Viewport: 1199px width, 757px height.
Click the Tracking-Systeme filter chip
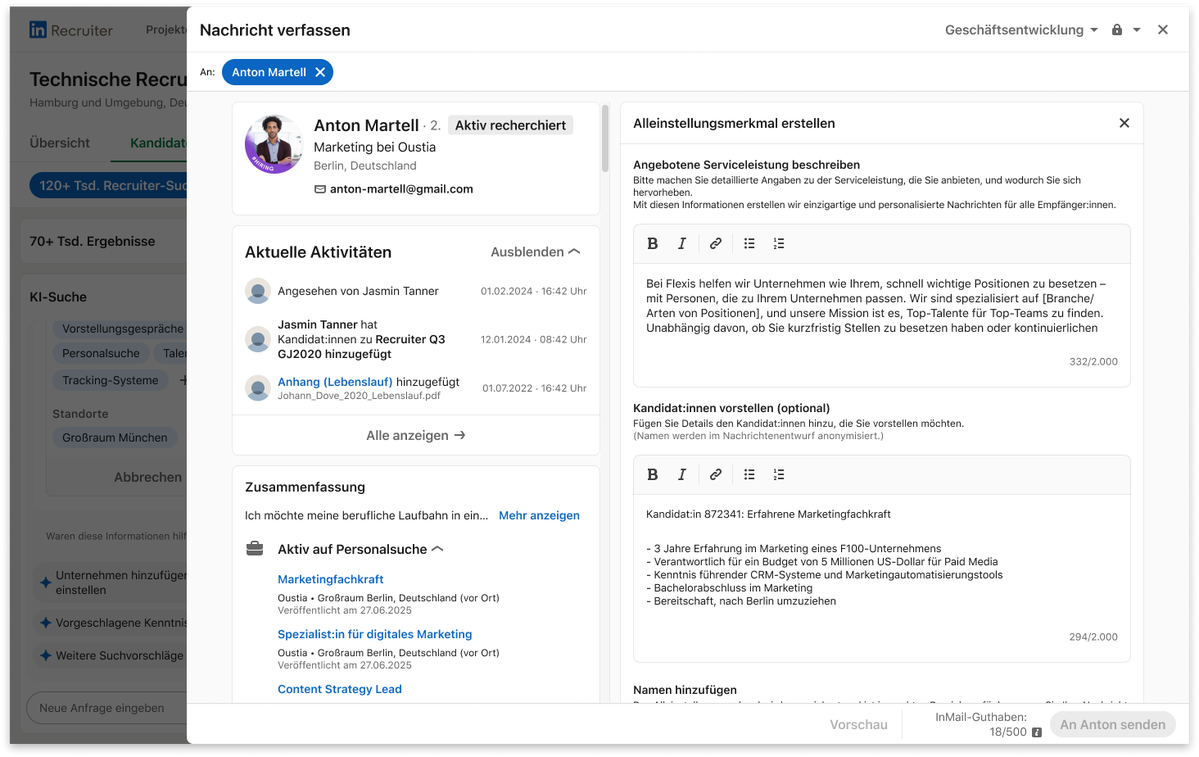110,380
